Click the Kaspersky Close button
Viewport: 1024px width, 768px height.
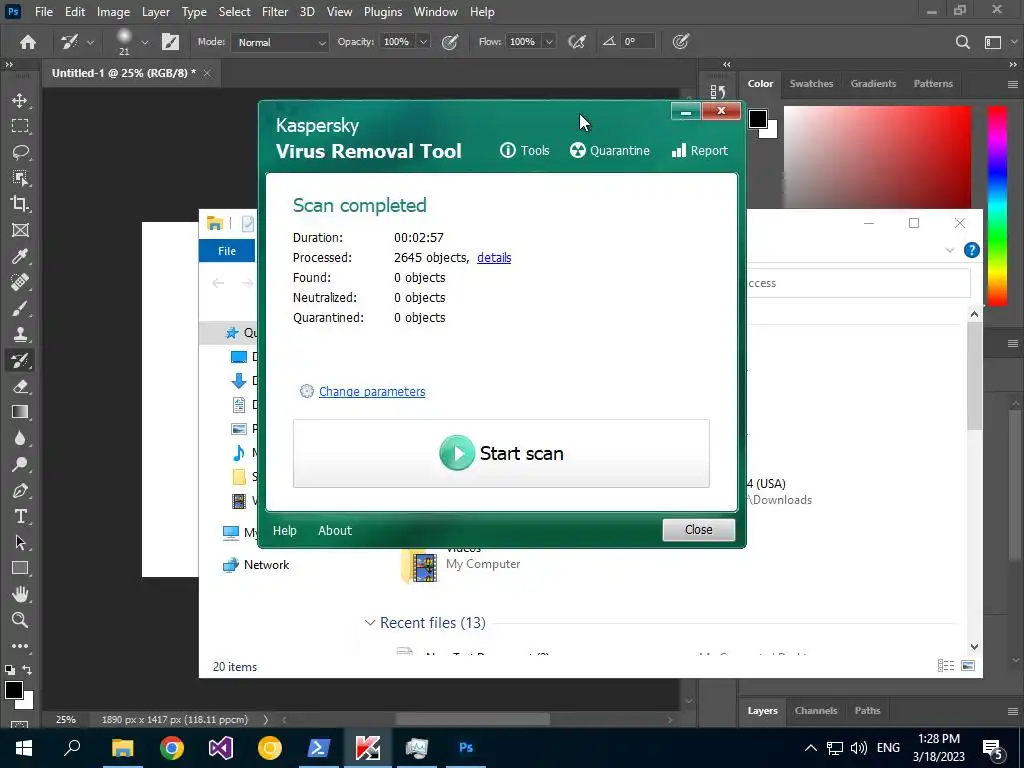[x=698, y=530]
